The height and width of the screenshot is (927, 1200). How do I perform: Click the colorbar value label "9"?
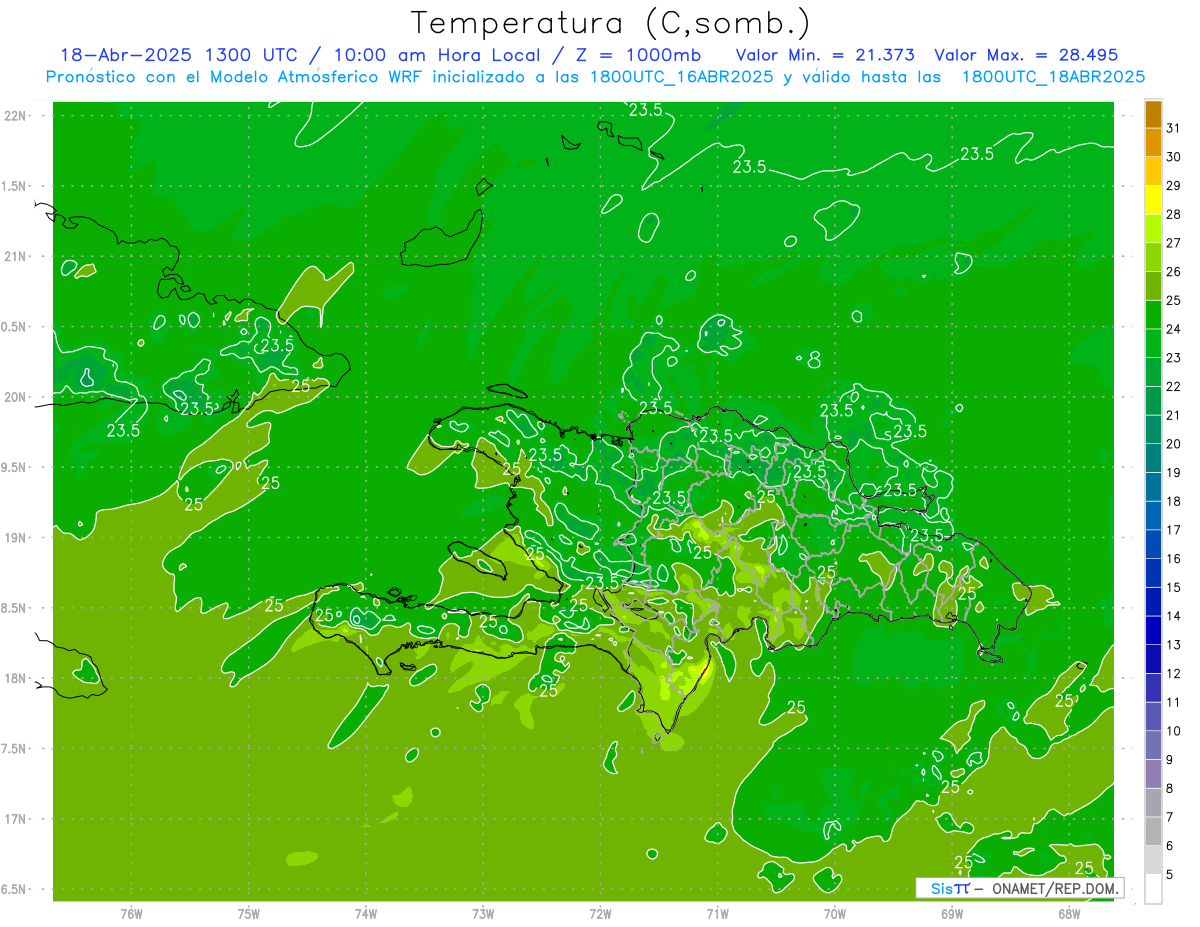(1170, 760)
